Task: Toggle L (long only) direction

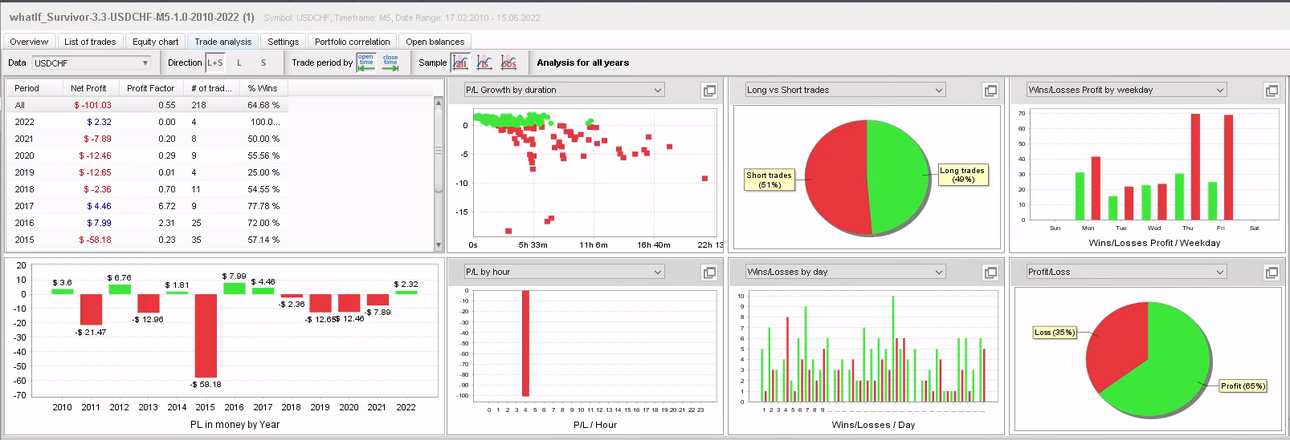Action: coord(239,63)
